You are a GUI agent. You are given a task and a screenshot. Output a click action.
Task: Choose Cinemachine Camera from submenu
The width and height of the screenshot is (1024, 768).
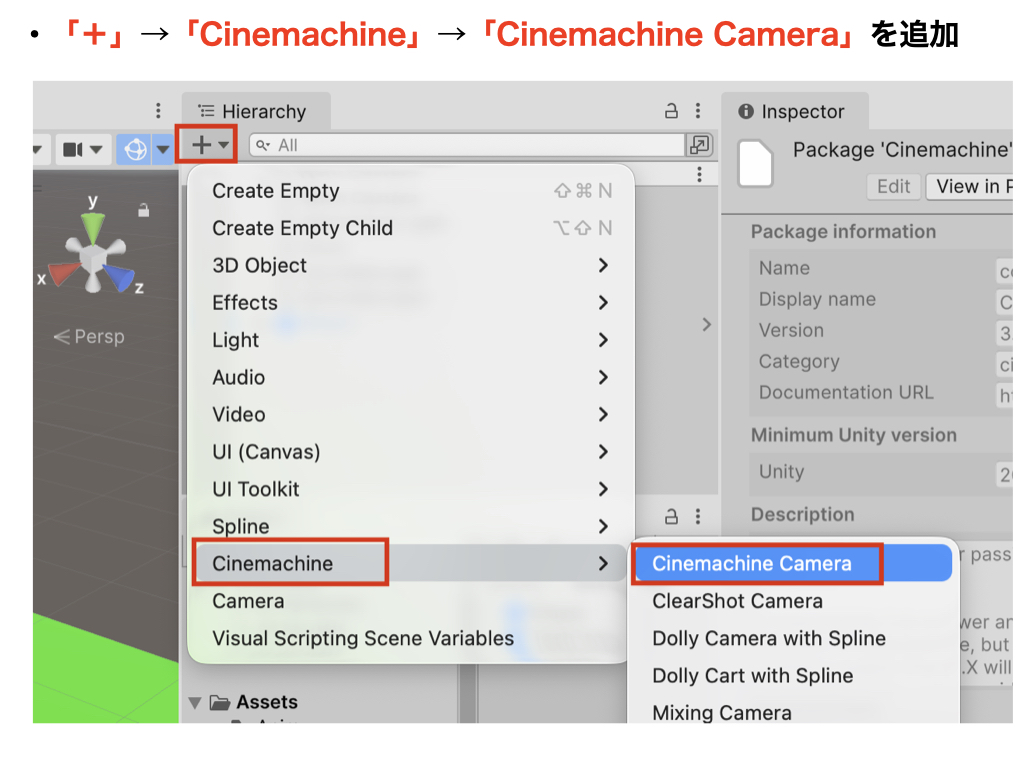[x=792, y=563]
